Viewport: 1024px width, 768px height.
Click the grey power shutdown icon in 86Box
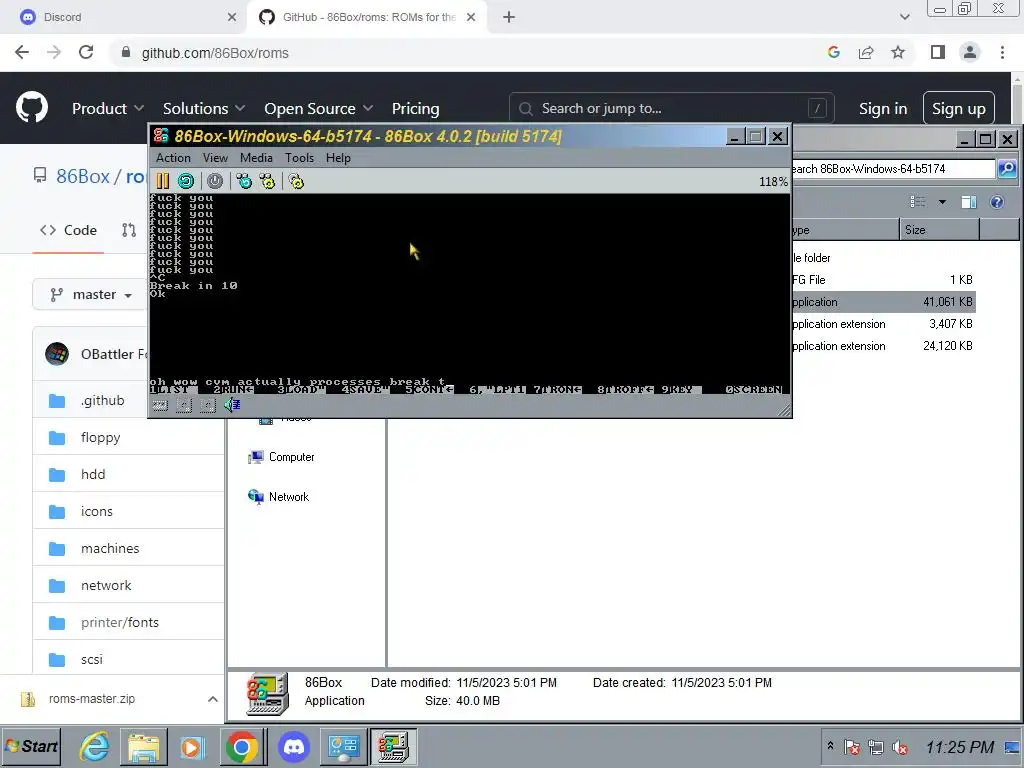(x=215, y=181)
